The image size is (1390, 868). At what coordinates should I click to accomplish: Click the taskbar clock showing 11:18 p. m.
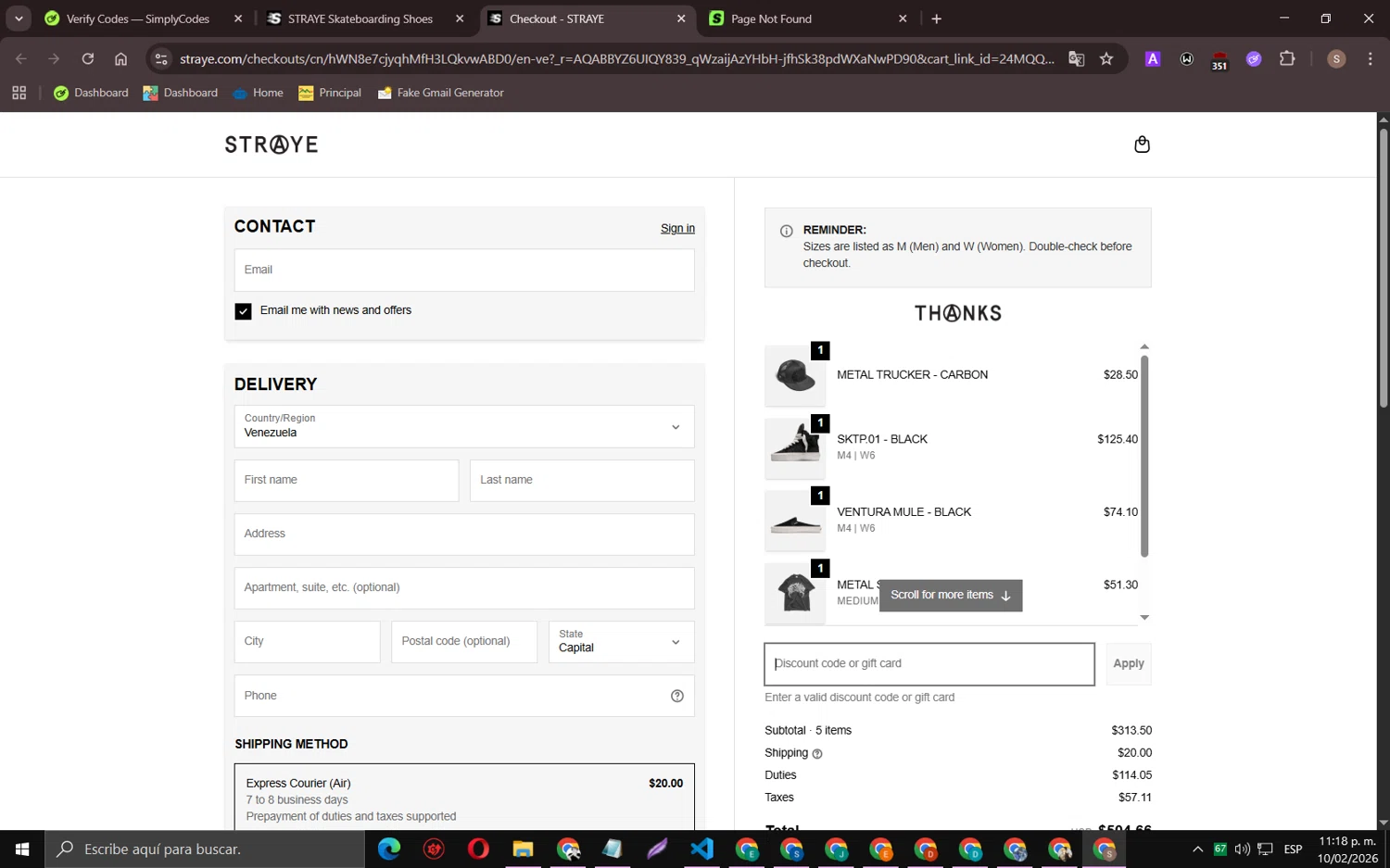1347,849
